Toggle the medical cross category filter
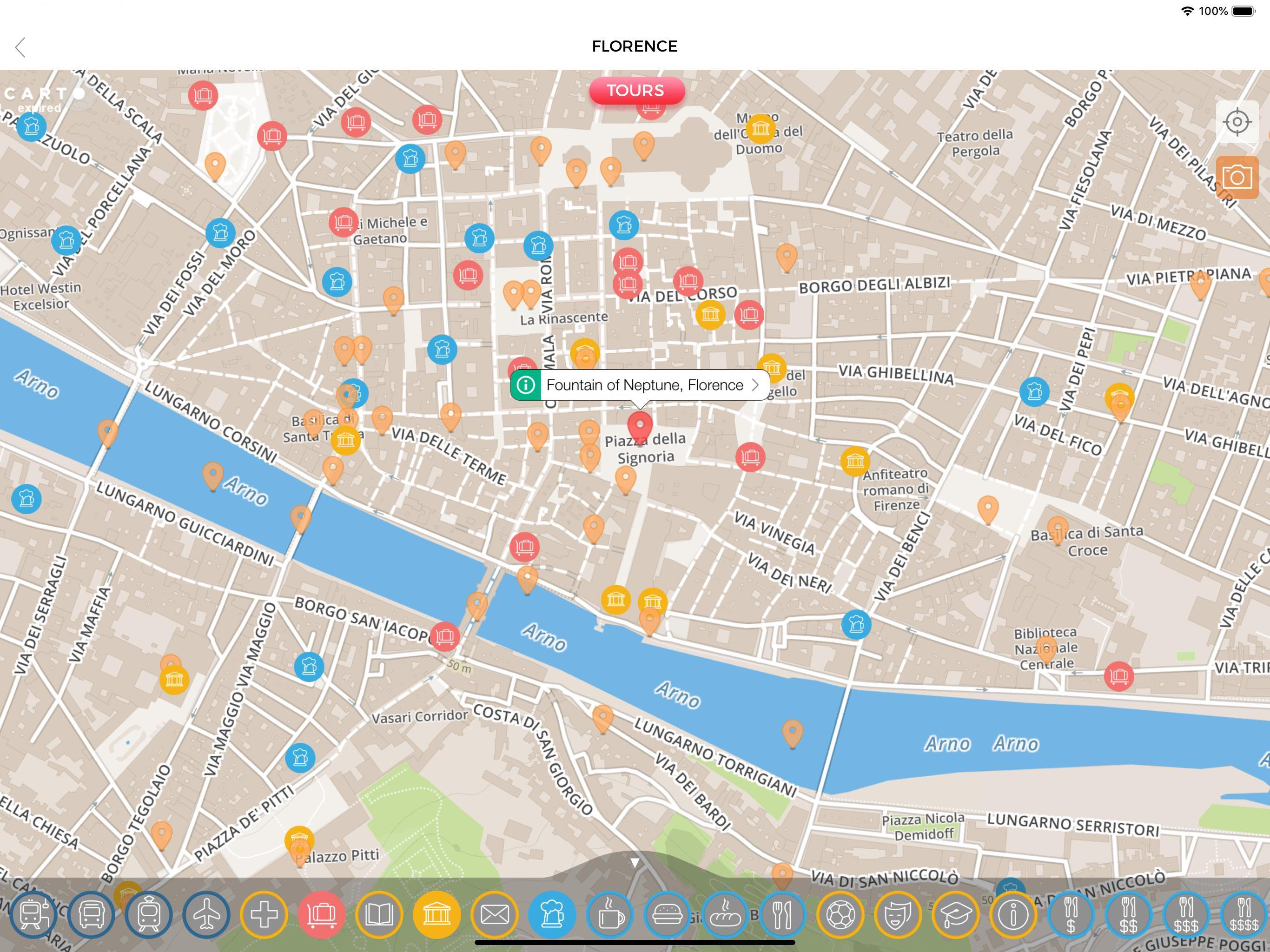The image size is (1270, 952). pos(264,914)
